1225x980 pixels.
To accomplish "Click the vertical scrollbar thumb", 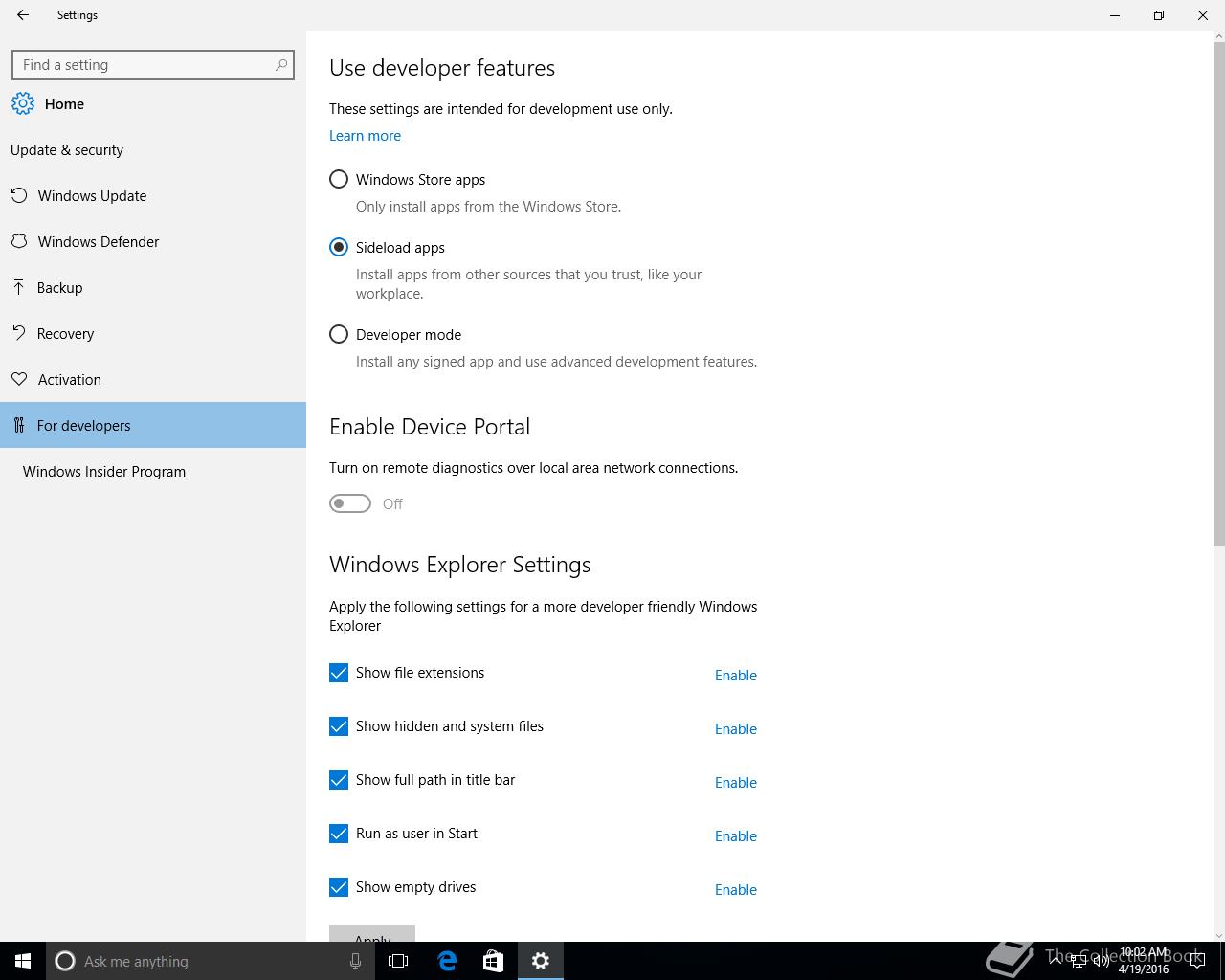I will pyautogui.click(x=1218, y=293).
